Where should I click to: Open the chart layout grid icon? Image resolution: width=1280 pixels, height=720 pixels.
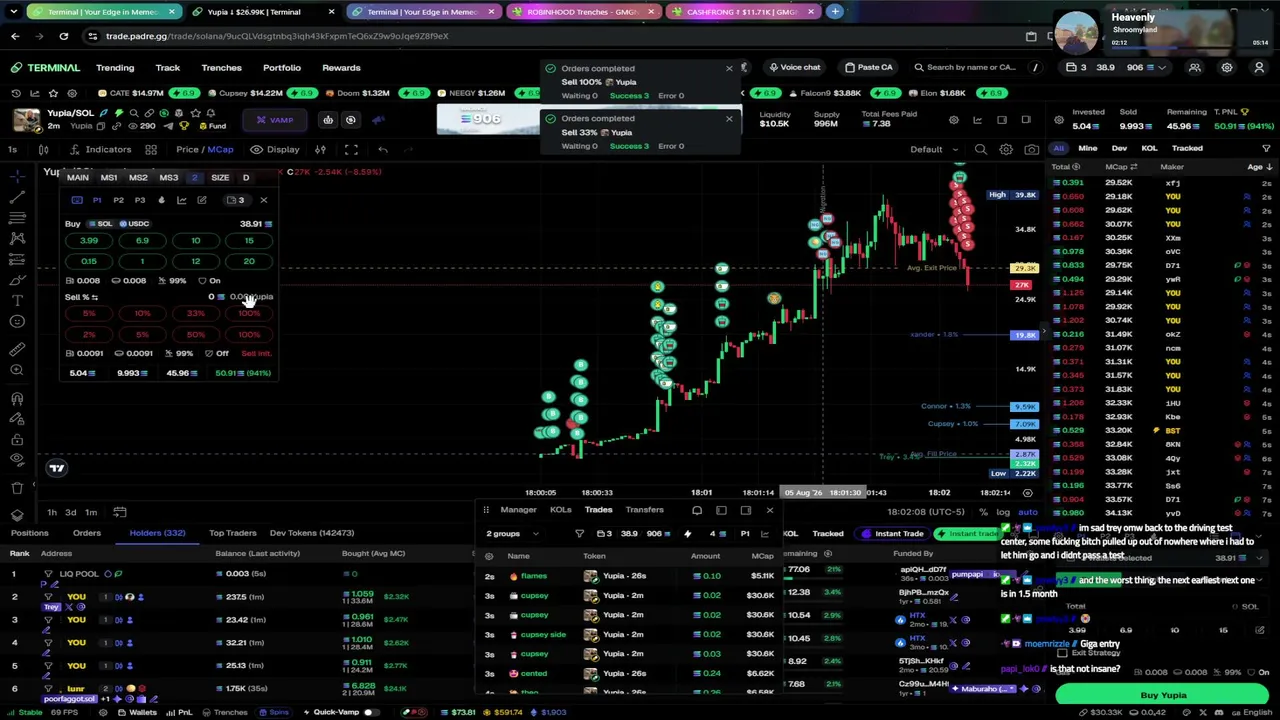coord(151,150)
